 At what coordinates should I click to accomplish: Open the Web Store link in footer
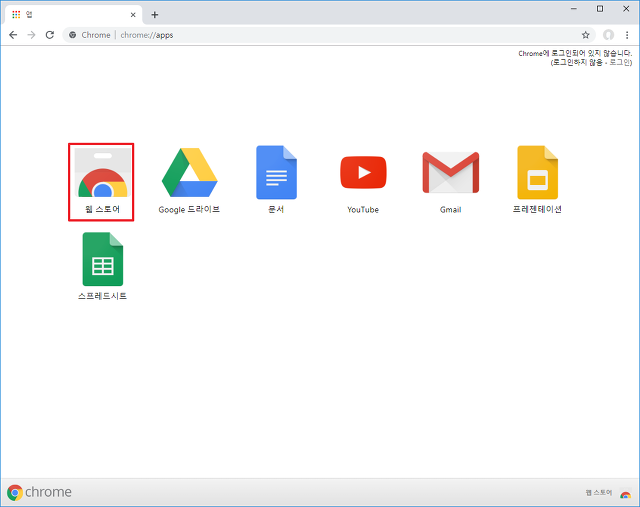click(x=599, y=493)
